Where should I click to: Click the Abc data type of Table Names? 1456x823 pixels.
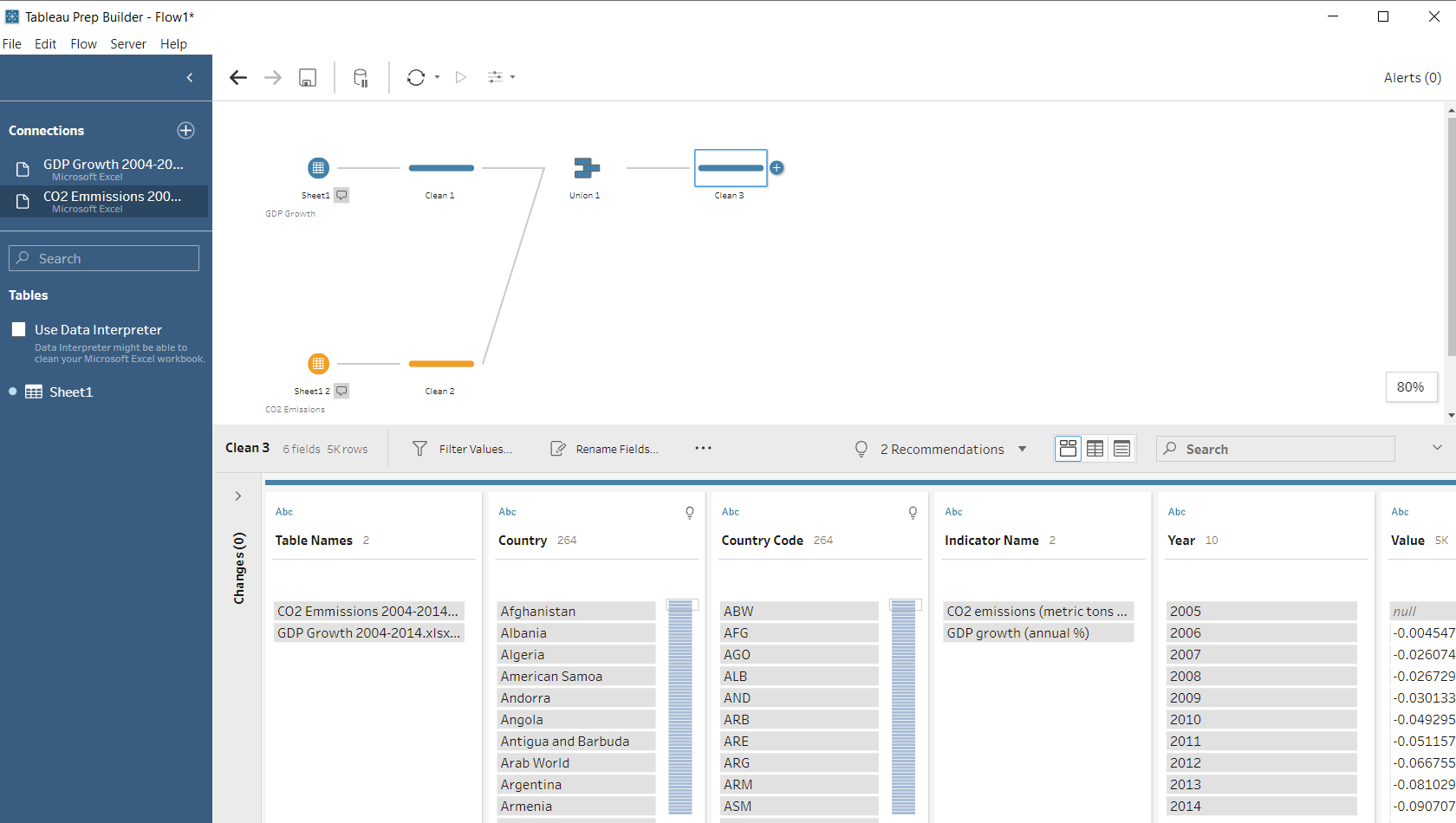pos(284,512)
